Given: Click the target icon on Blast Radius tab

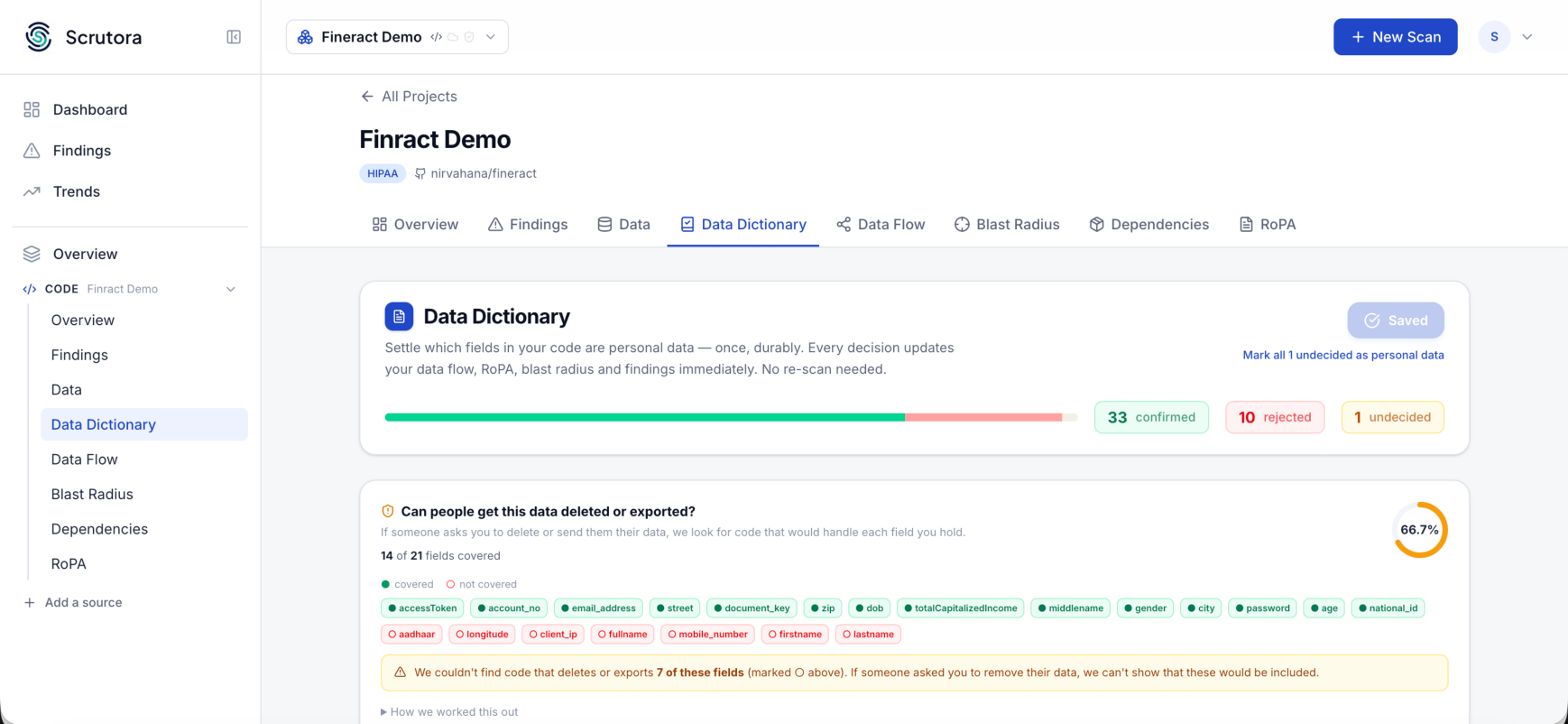Looking at the screenshot, I should pos(962,224).
